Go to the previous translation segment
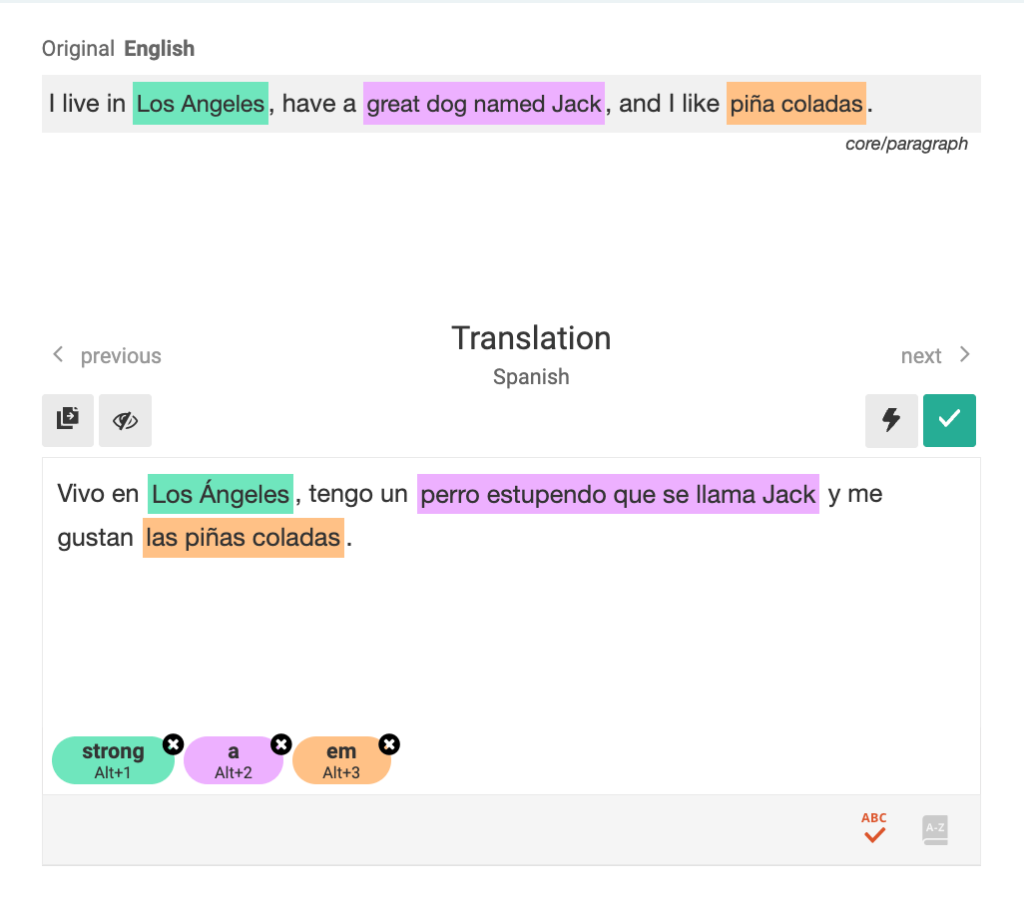The image size is (1024, 912). 105,355
